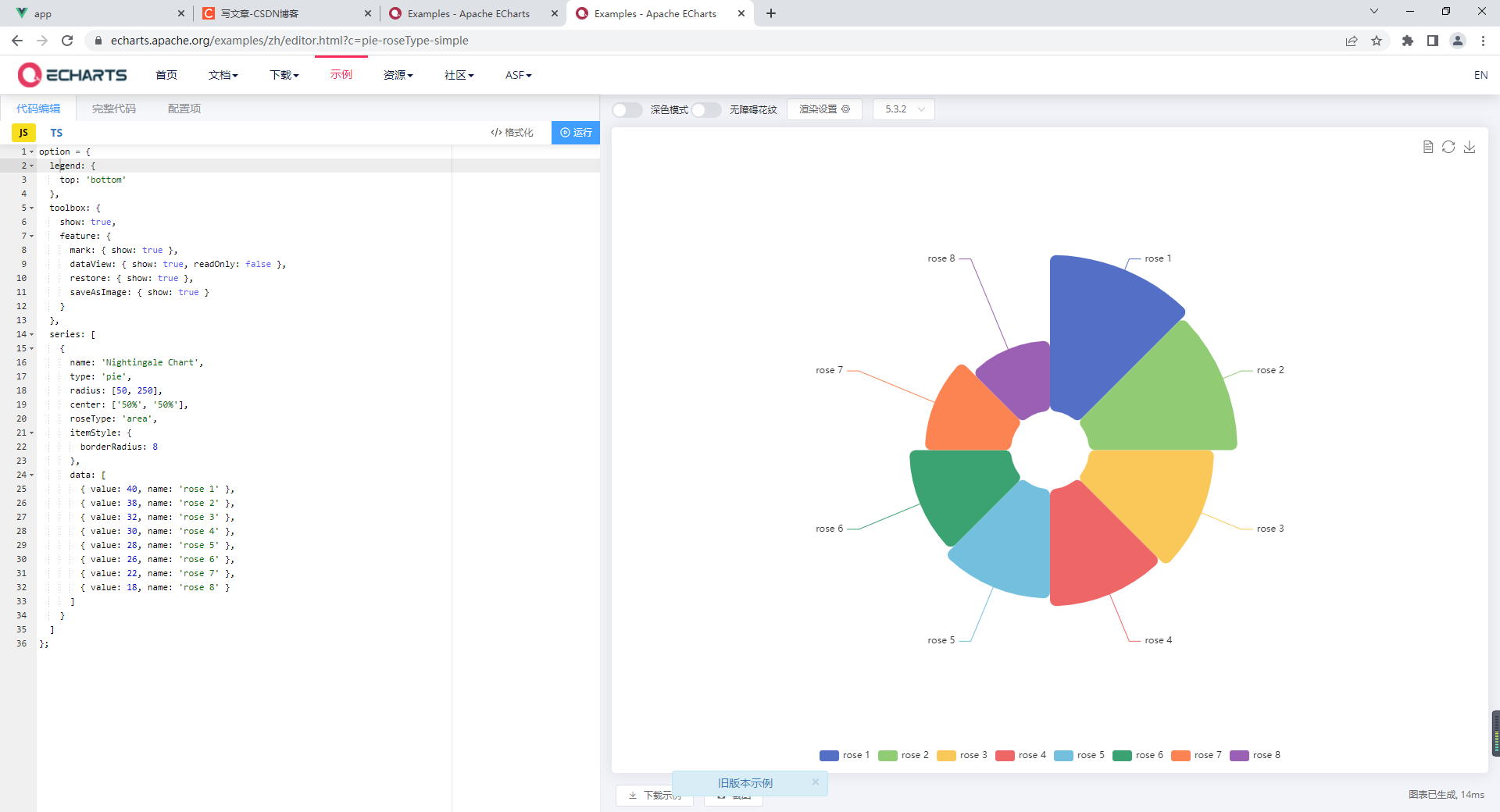The height and width of the screenshot is (812, 1500).
Task: Open Chrome three-dot menu
Action: [1483, 41]
